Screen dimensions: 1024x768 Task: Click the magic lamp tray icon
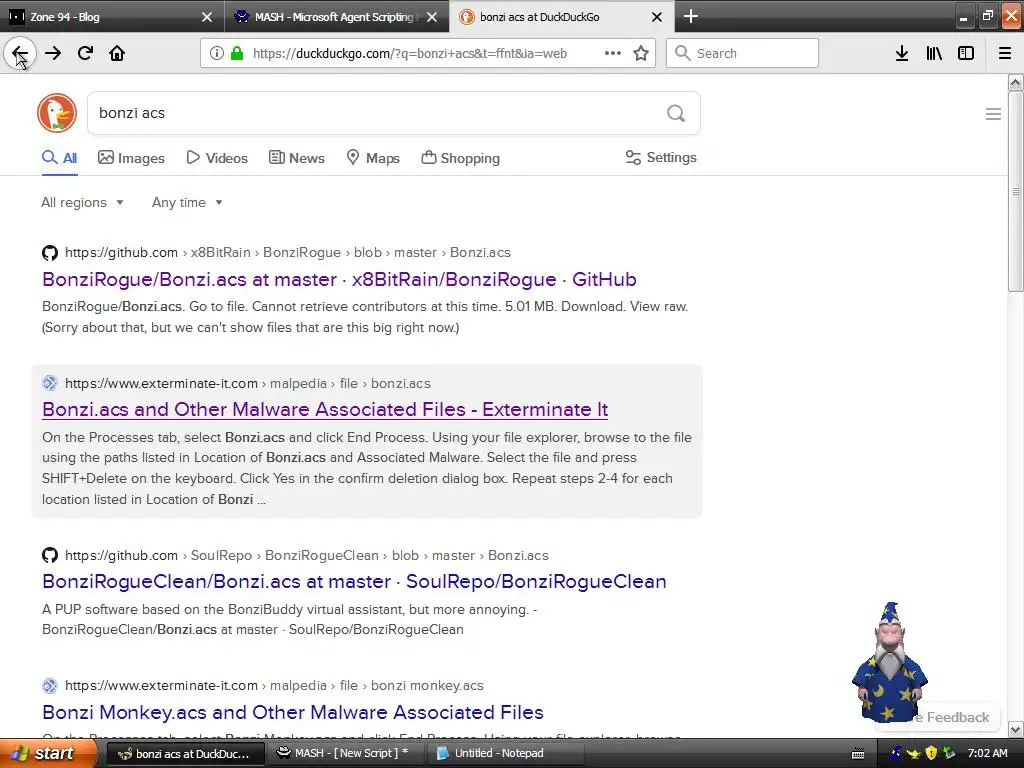point(913,754)
